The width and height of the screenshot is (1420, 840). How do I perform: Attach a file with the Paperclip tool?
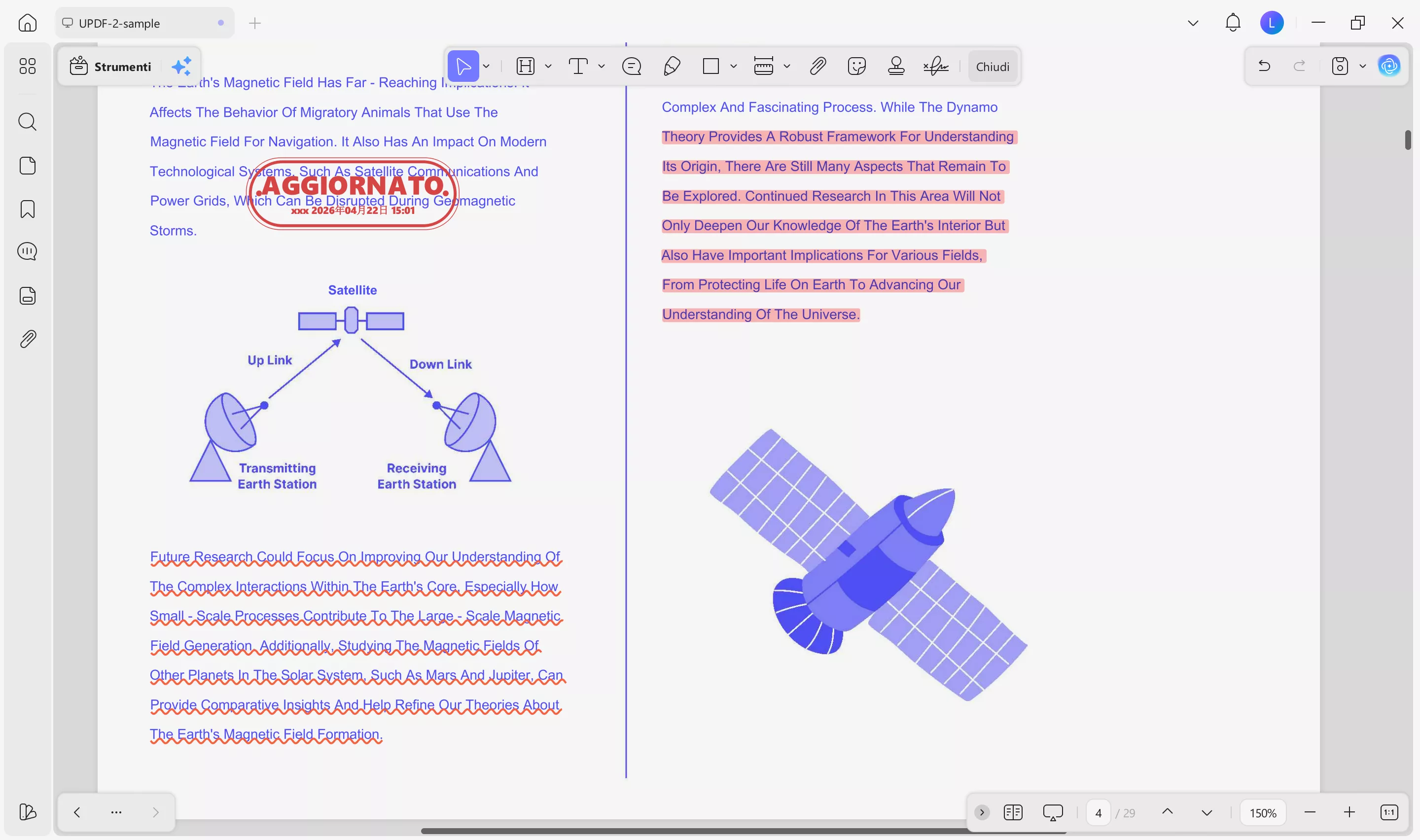817,66
